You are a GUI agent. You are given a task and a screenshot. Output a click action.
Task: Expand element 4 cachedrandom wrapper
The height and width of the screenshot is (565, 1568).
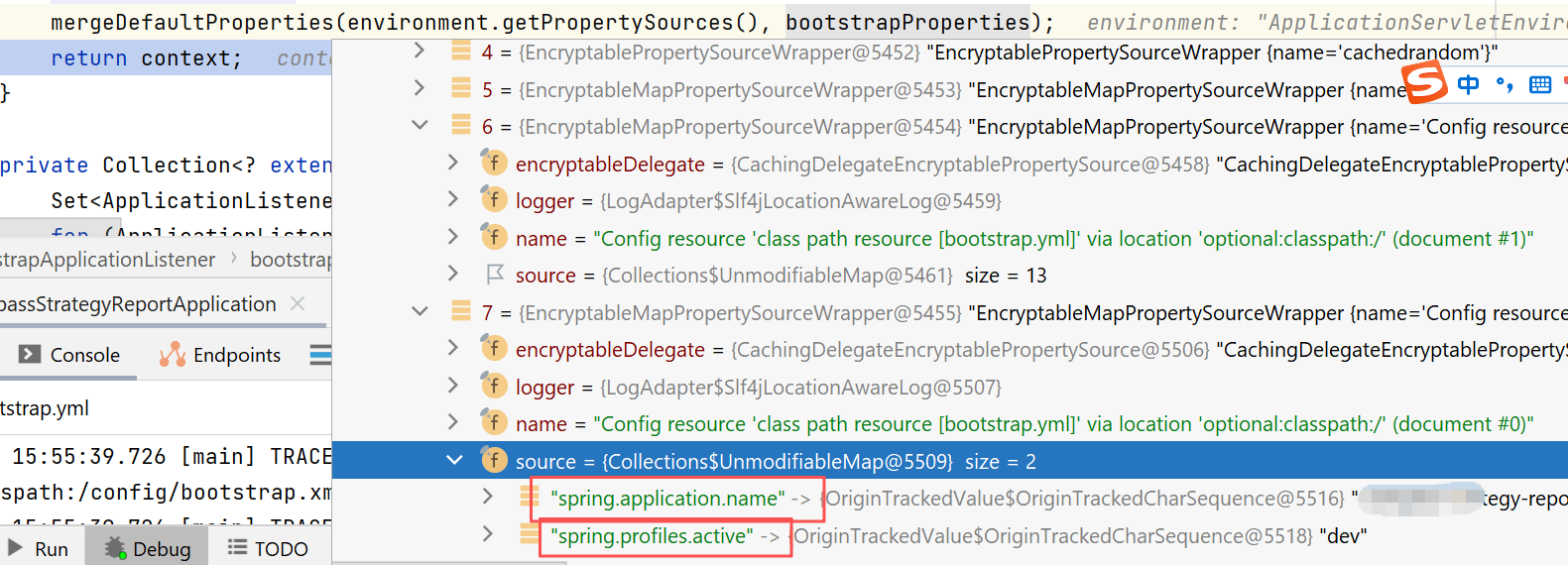coord(420,52)
